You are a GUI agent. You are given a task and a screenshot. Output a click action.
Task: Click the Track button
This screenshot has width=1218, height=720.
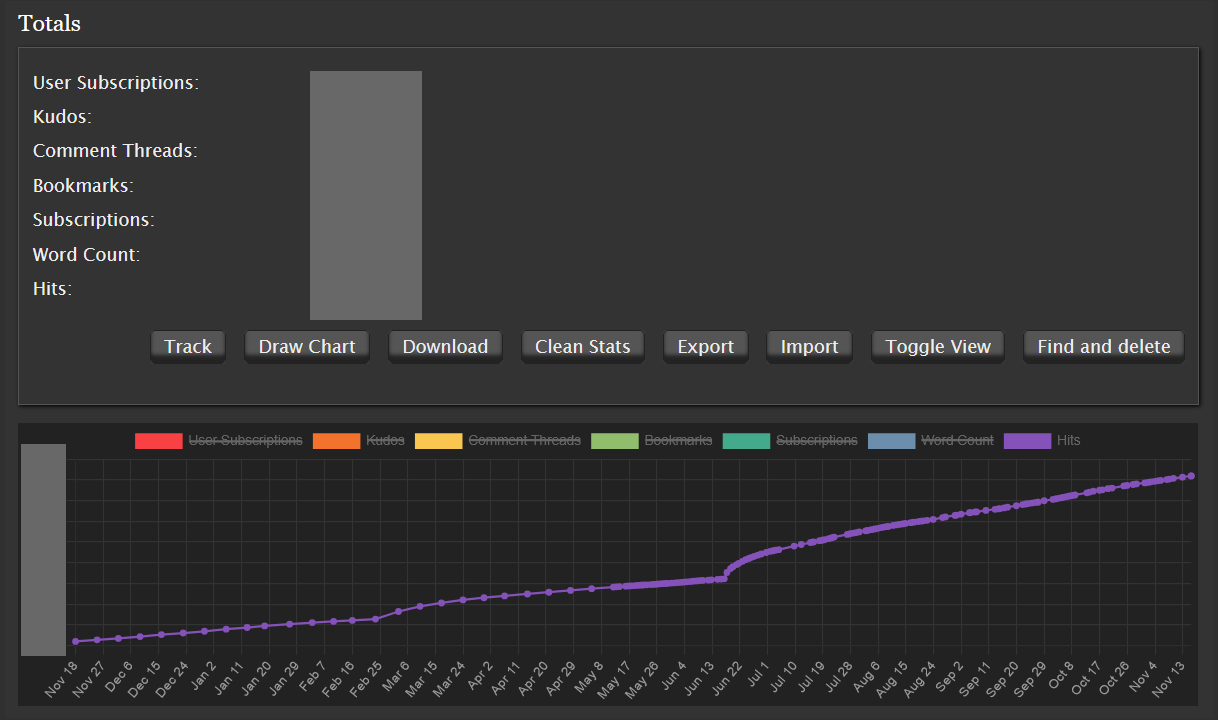[x=188, y=346]
